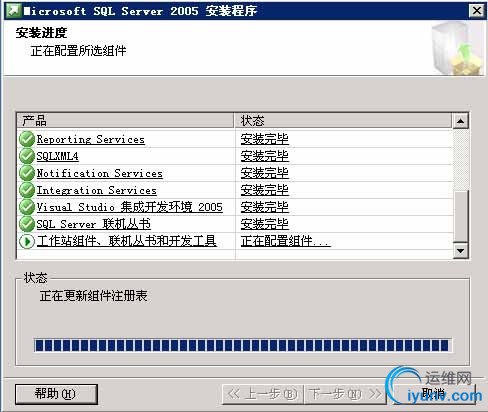Click green check icon beside SQLXML4
This screenshot has height=412, width=488.
tap(27, 156)
